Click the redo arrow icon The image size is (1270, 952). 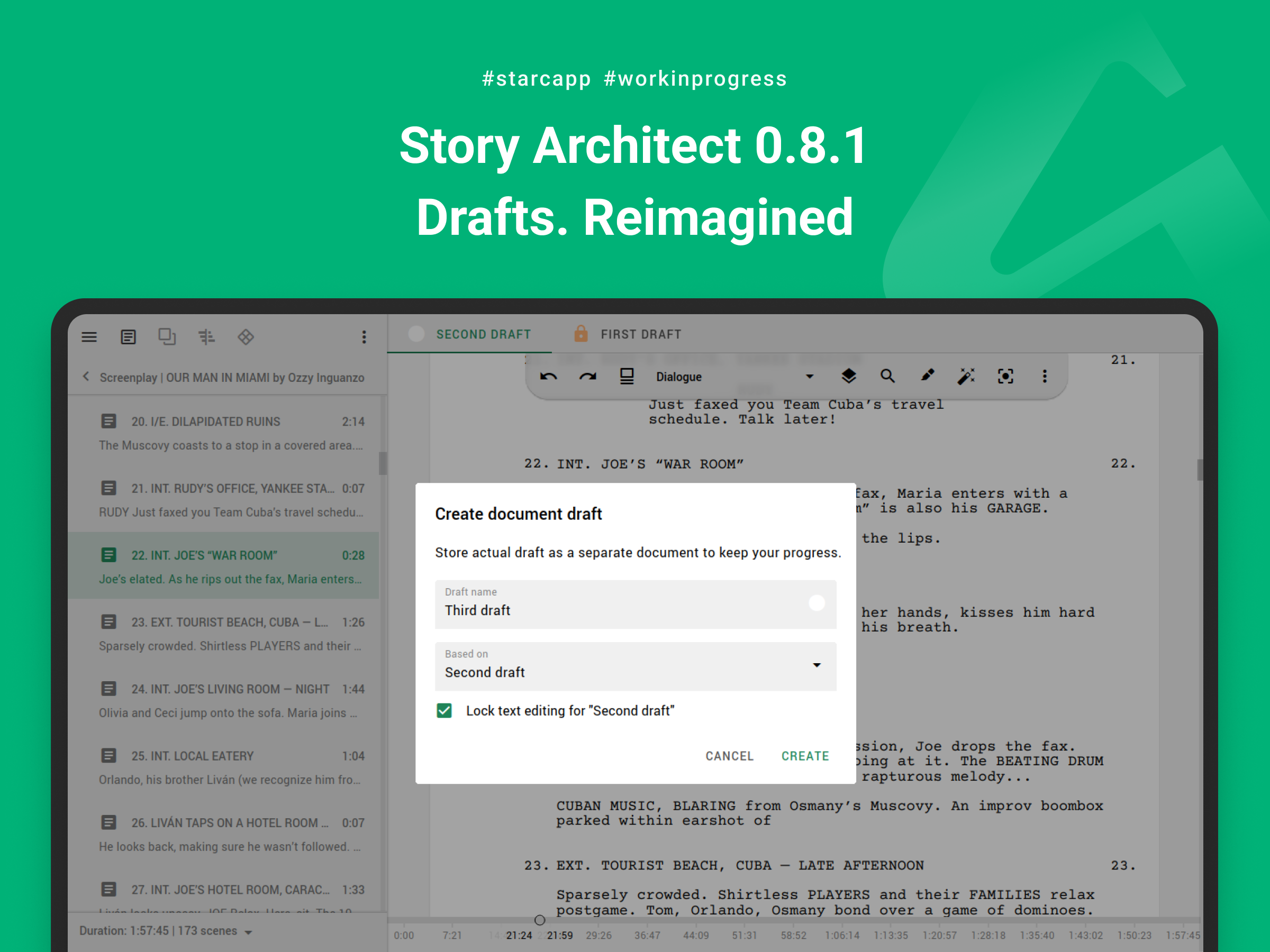tap(587, 377)
